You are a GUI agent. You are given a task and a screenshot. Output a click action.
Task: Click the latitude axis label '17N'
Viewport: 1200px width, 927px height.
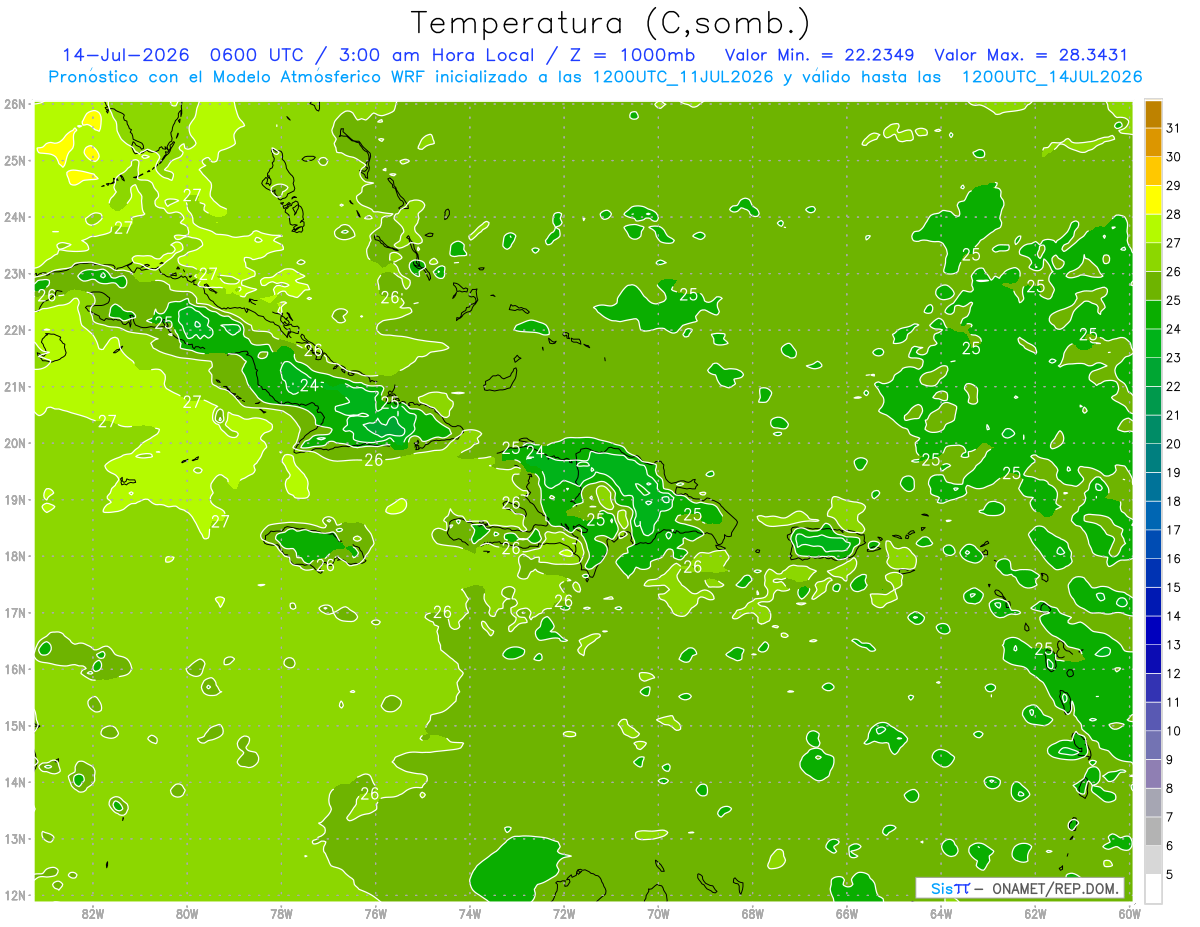pos(14,613)
